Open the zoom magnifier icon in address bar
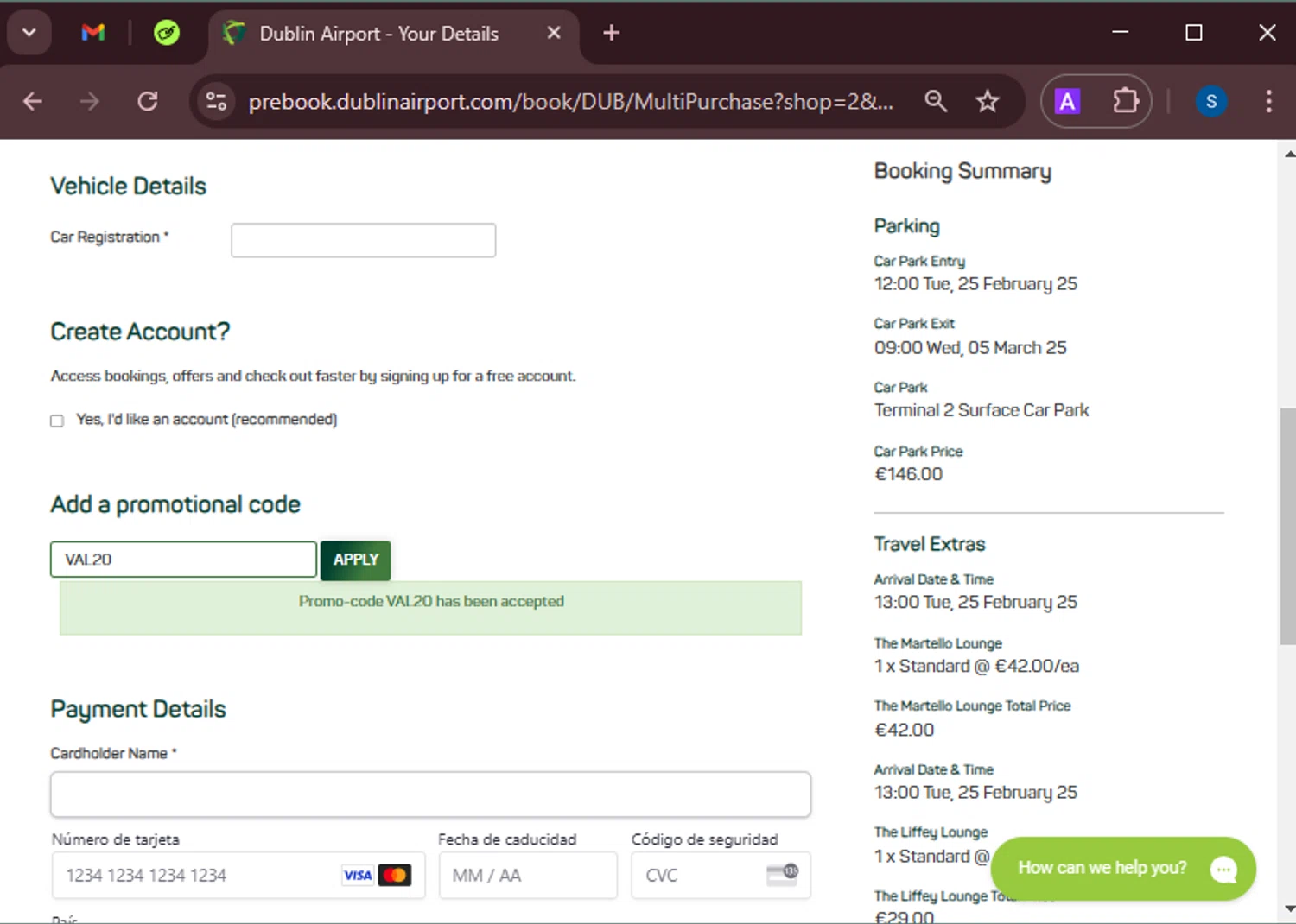The height and width of the screenshot is (924, 1296). click(x=936, y=102)
